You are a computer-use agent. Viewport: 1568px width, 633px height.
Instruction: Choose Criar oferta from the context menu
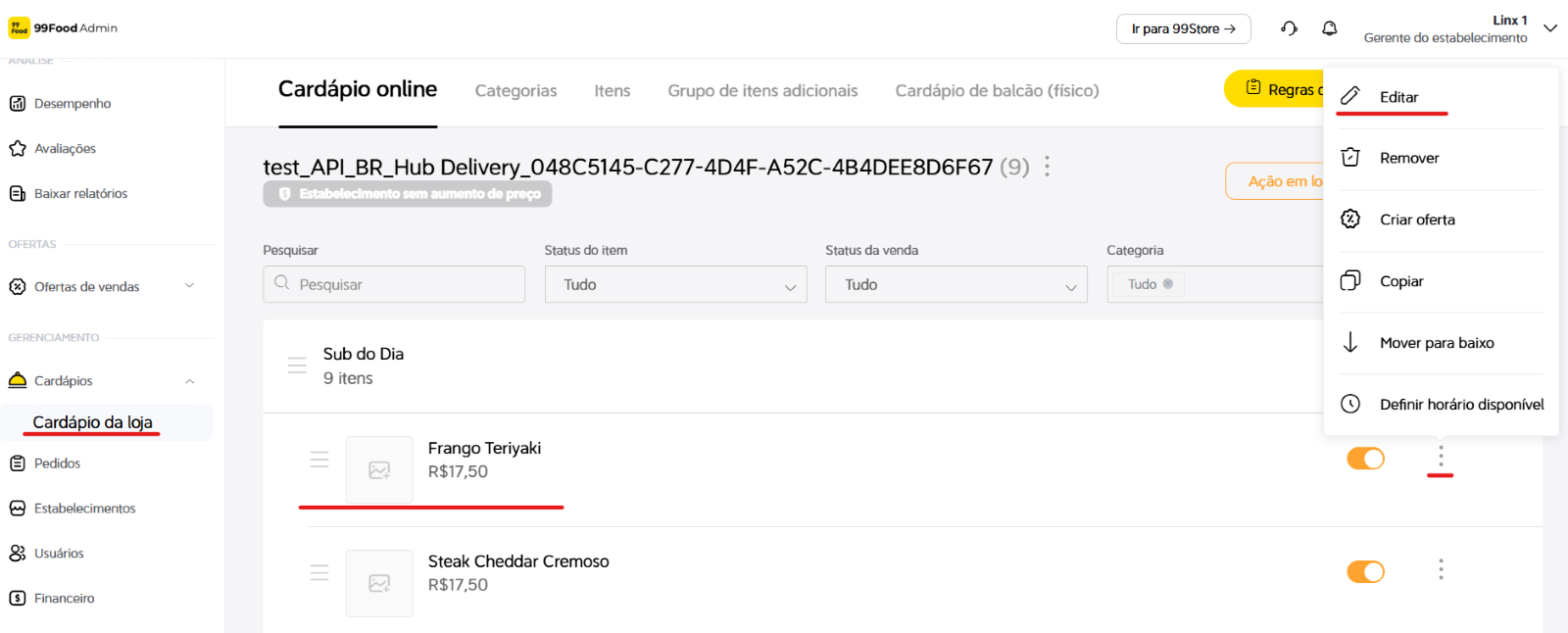click(1441, 219)
